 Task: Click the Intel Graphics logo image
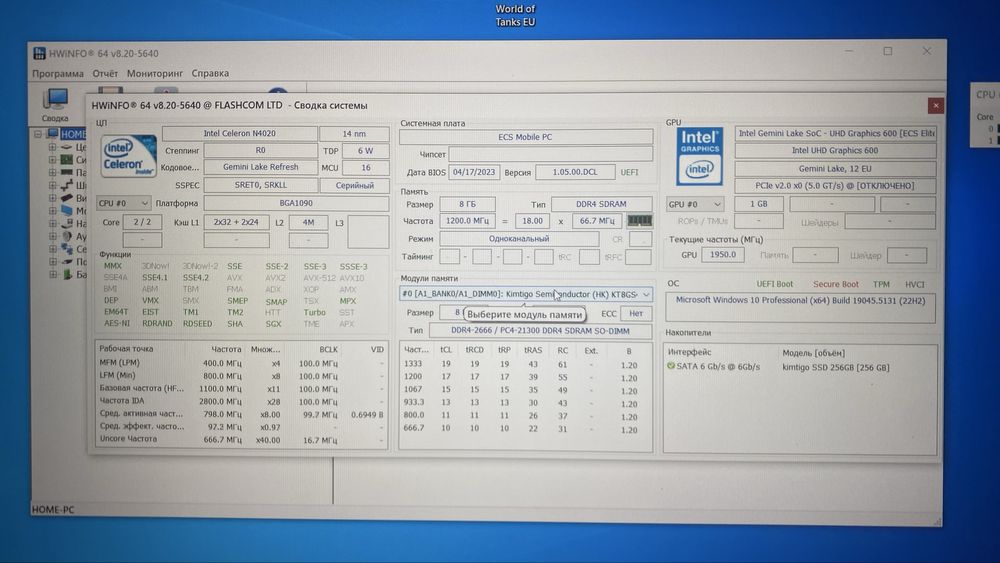pyautogui.click(x=700, y=156)
